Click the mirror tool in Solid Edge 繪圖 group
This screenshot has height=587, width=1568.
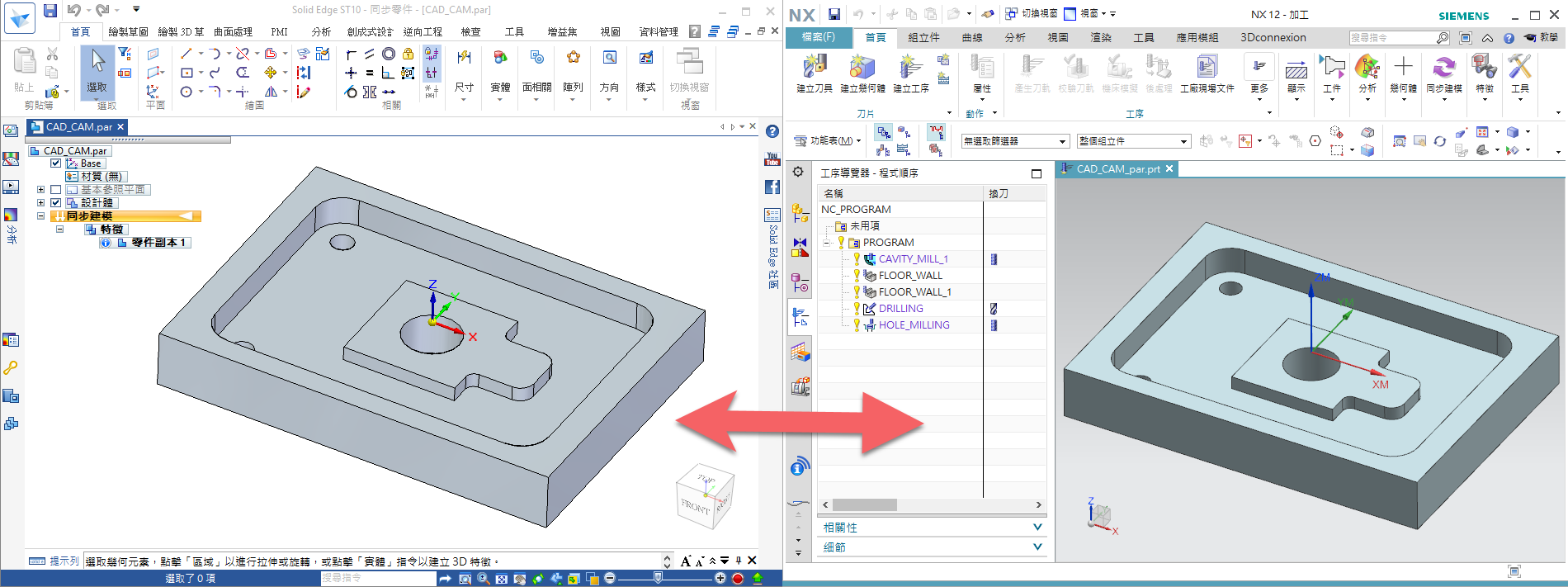pos(271,92)
